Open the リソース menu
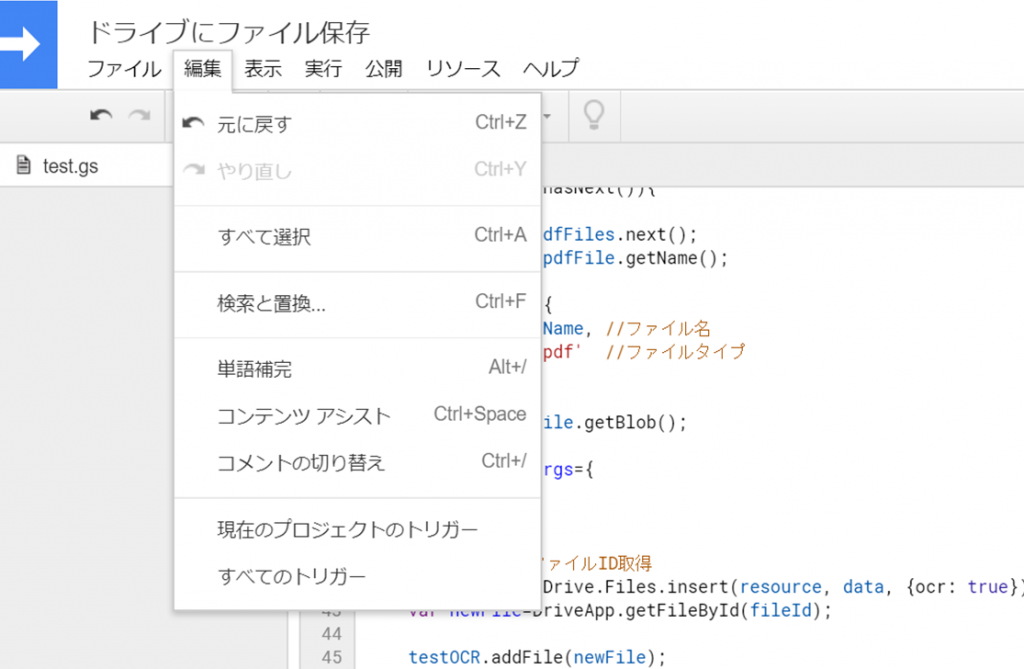This screenshot has height=669, width=1024. pos(463,69)
